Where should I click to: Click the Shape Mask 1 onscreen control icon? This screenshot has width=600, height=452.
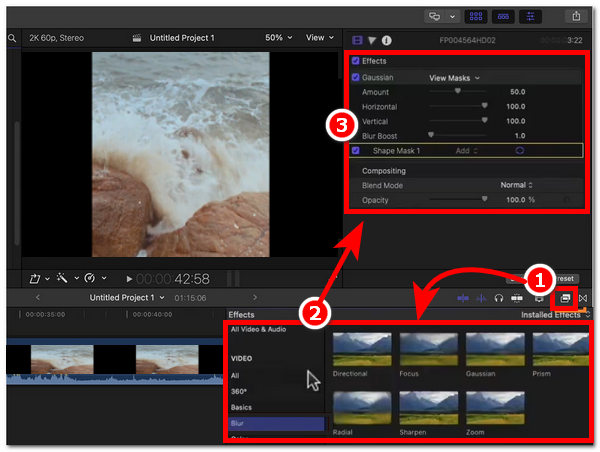pyautogui.click(x=519, y=150)
